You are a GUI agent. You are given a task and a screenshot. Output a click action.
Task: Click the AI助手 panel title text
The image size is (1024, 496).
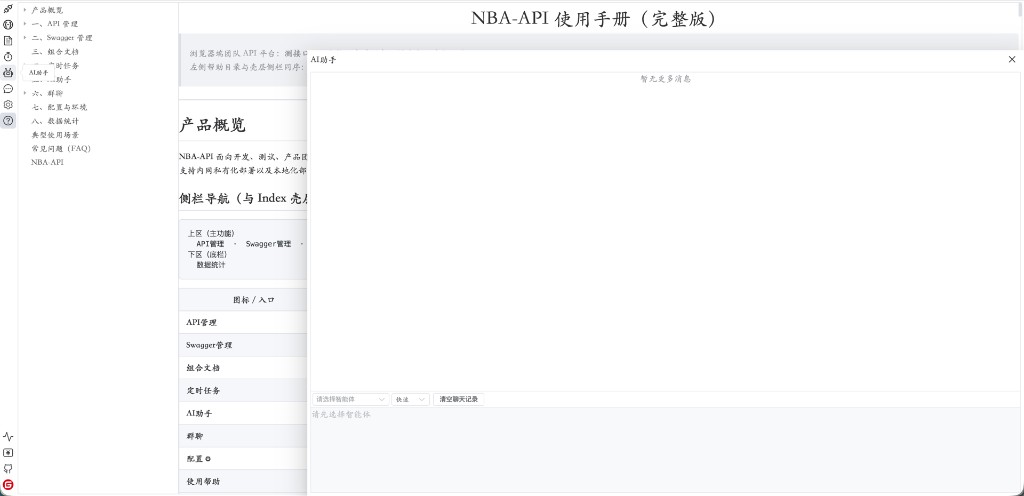[323, 59]
